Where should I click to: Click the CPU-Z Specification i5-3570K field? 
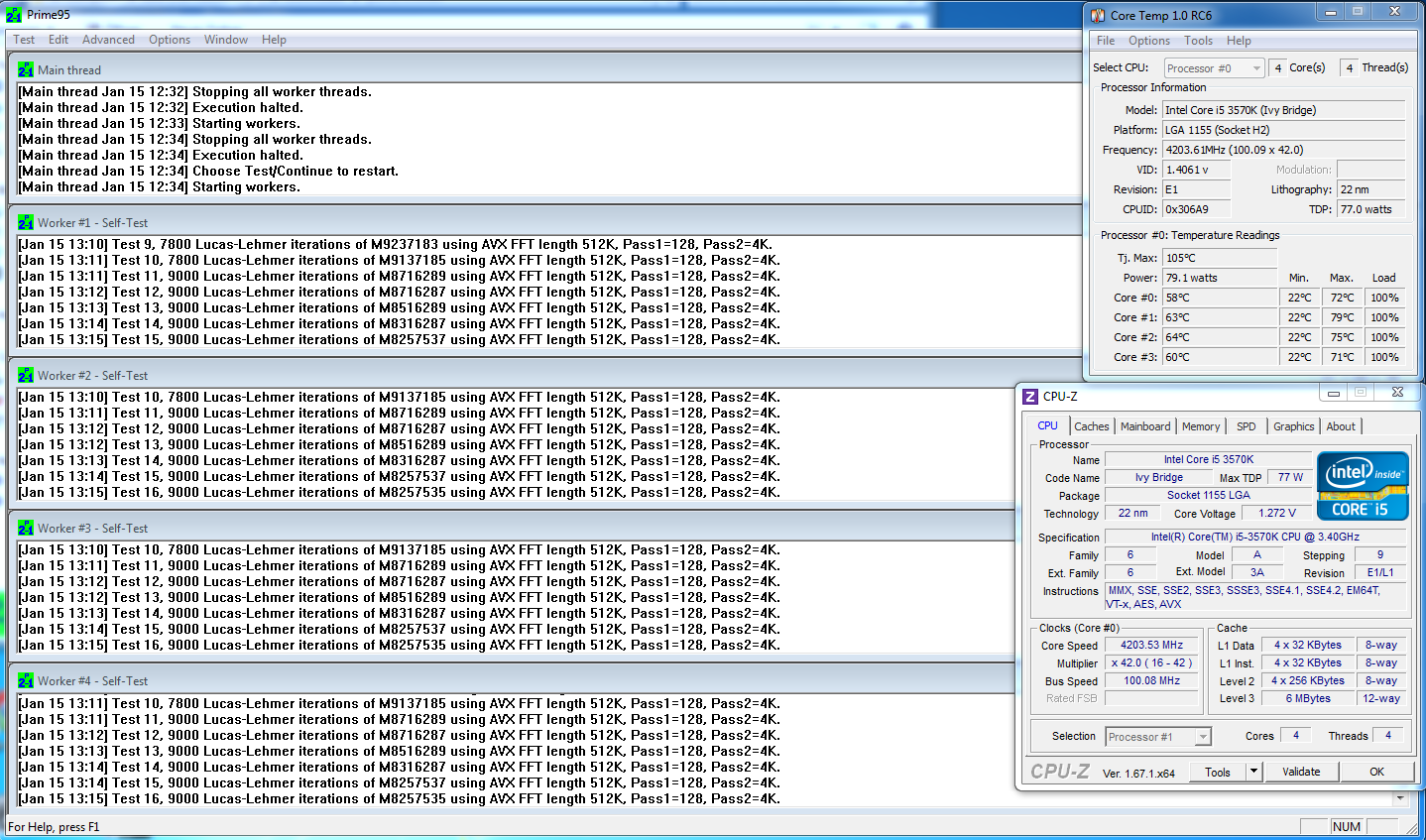click(1255, 537)
